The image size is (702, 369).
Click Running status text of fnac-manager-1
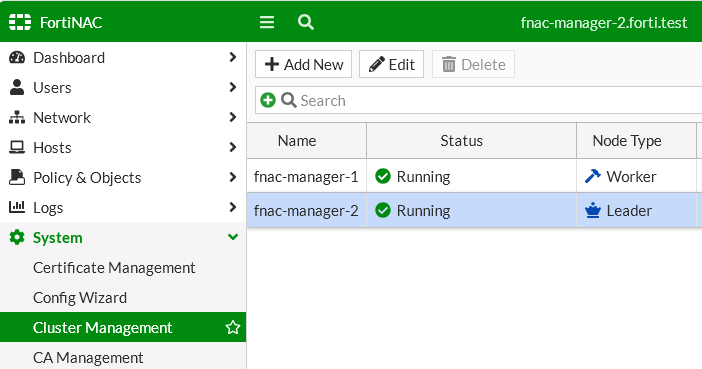pyautogui.click(x=424, y=176)
